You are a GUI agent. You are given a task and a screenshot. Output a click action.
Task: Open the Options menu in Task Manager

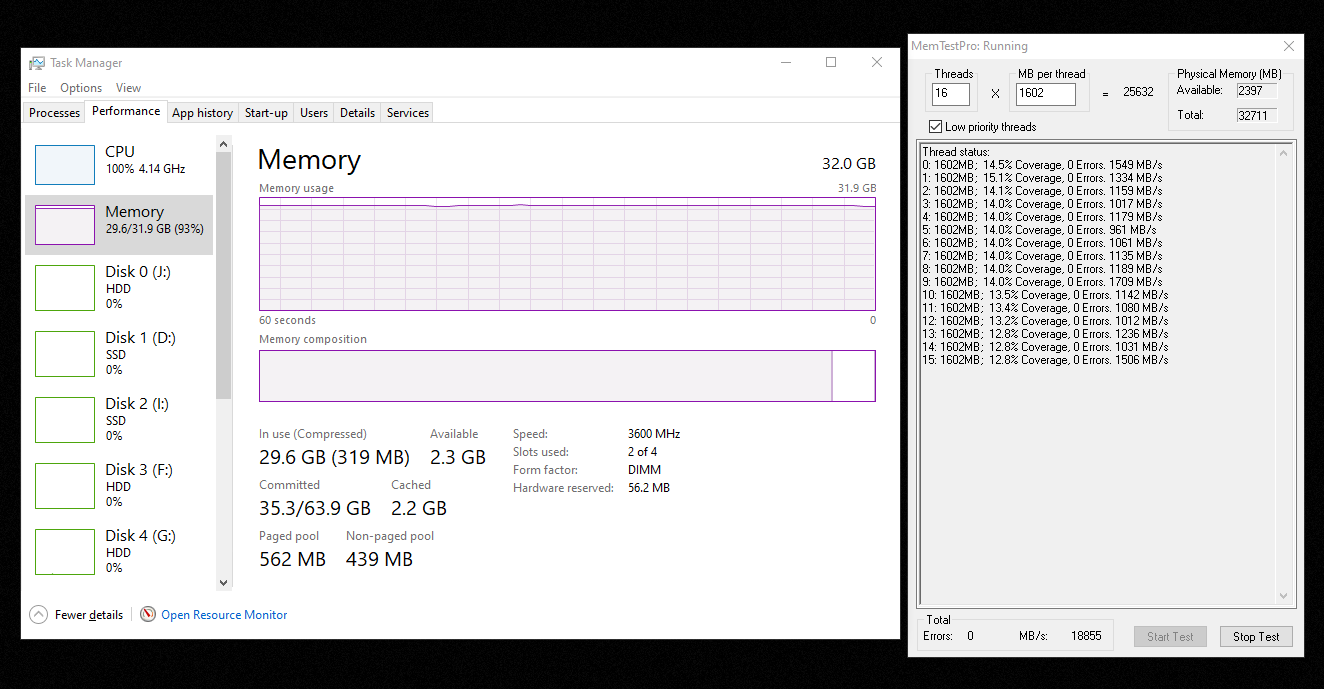coord(81,88)
